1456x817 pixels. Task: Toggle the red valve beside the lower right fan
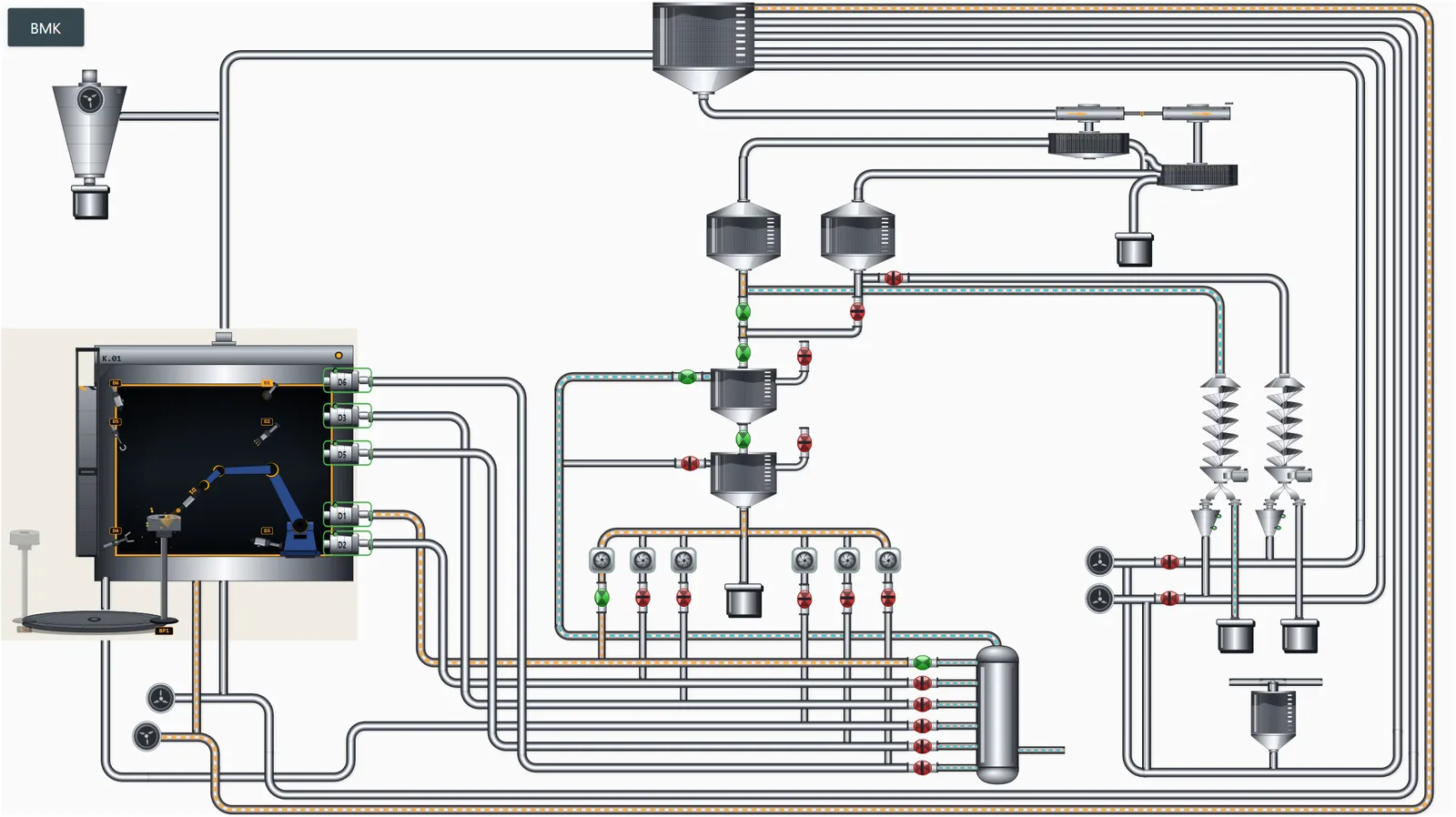point(1169,599)
